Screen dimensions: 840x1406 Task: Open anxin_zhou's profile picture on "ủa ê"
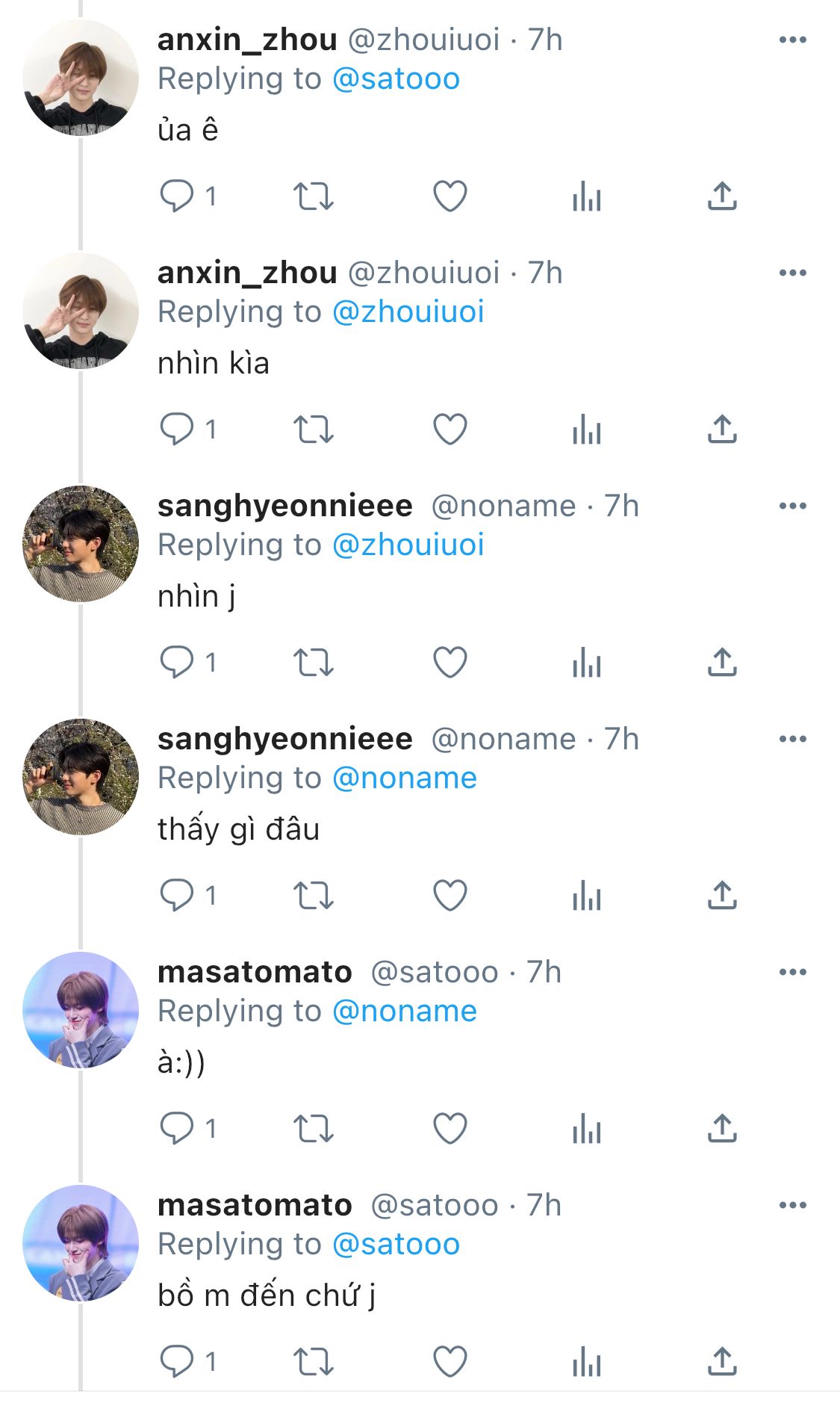click(x=81, y=78)
